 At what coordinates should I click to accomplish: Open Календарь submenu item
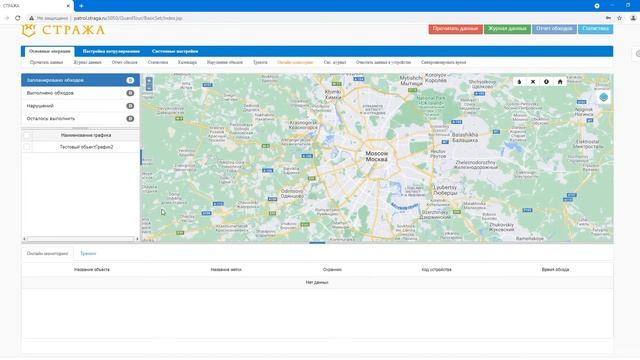click(x=187, y=62)
